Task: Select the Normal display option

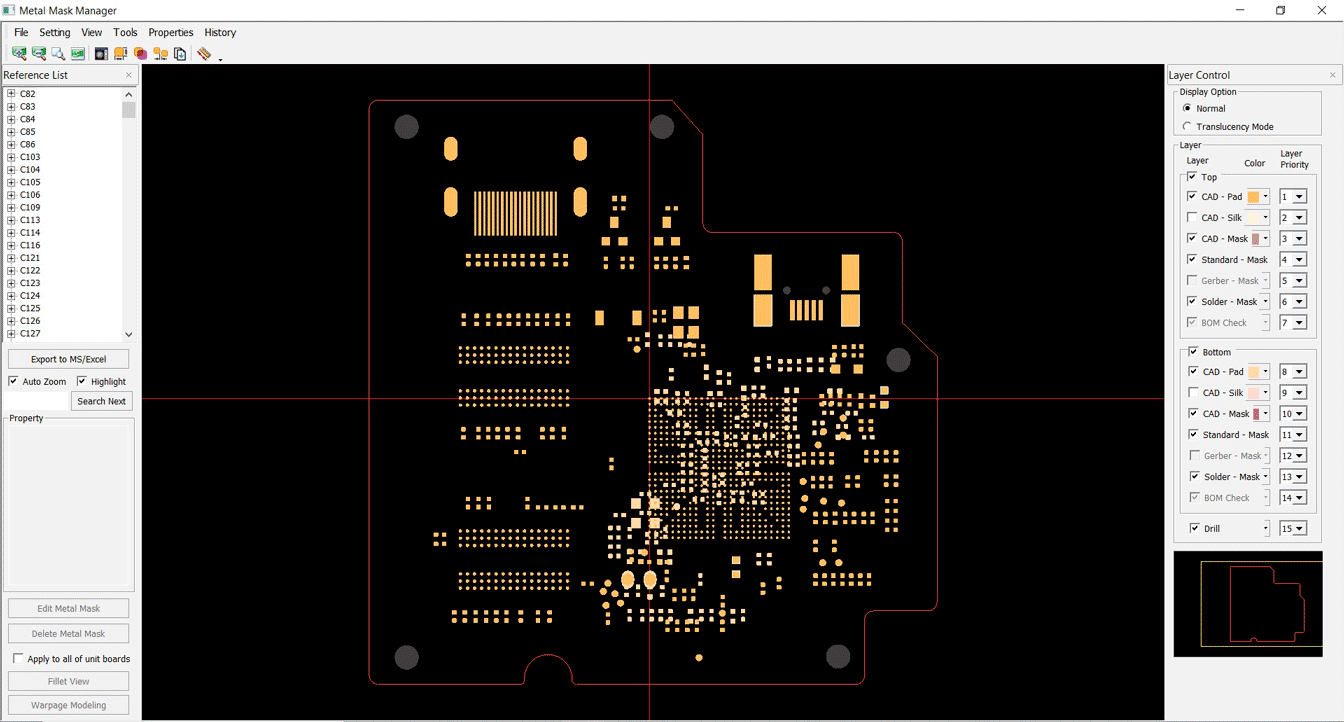Action: [1187, 108]
